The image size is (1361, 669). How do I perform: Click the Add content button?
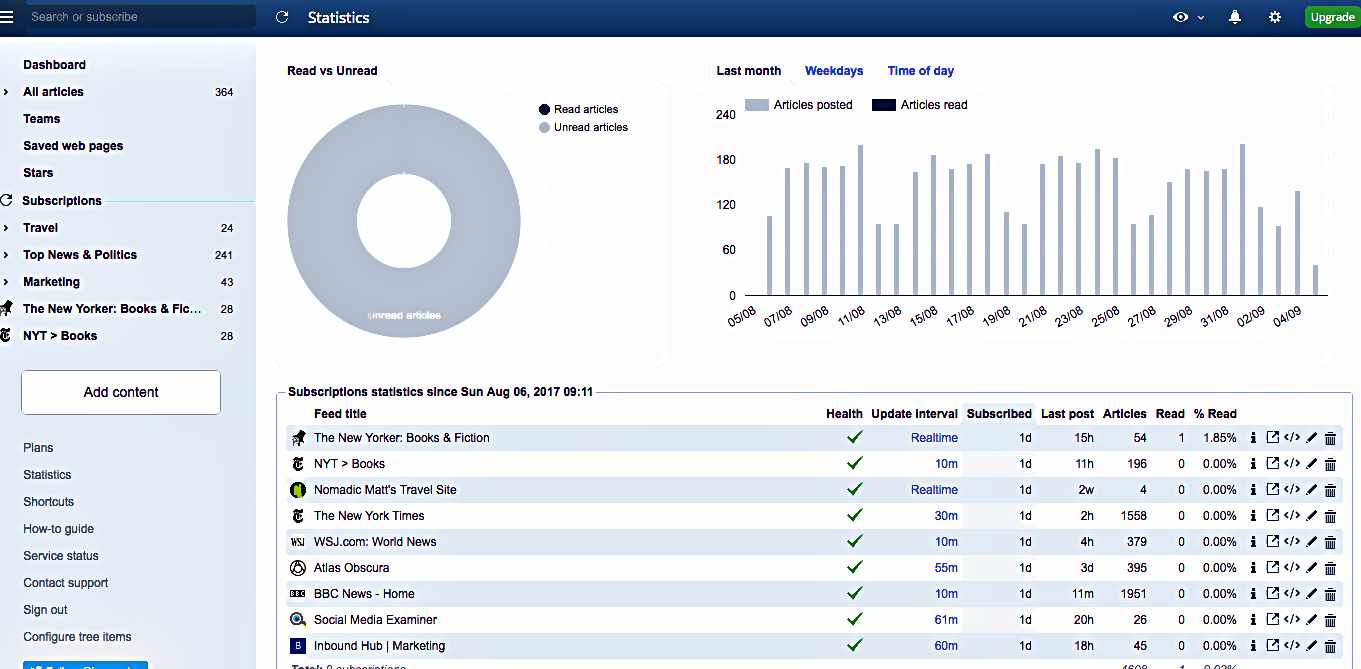pyautogui.click(x=121, y=392)
